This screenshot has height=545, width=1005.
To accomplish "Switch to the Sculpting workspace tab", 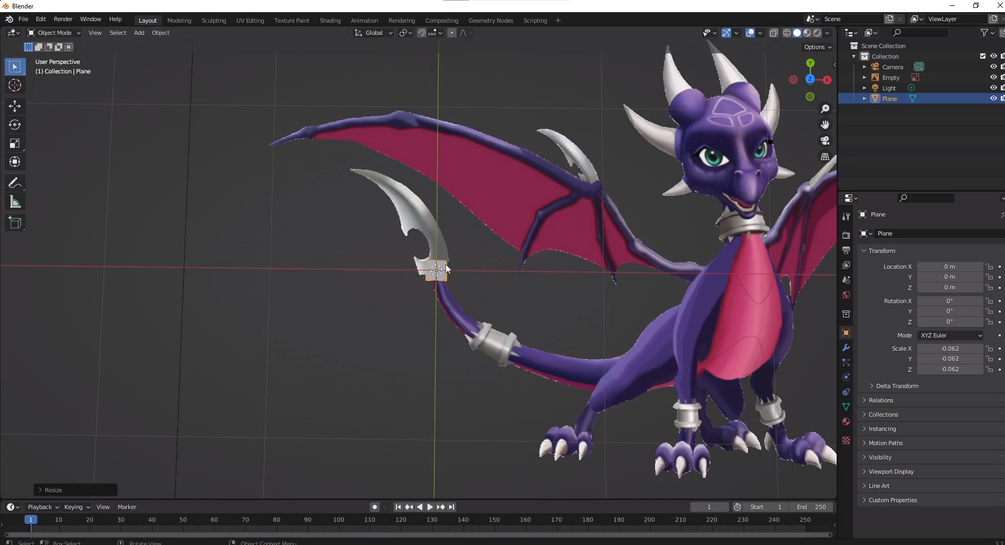I will [213, 21].
